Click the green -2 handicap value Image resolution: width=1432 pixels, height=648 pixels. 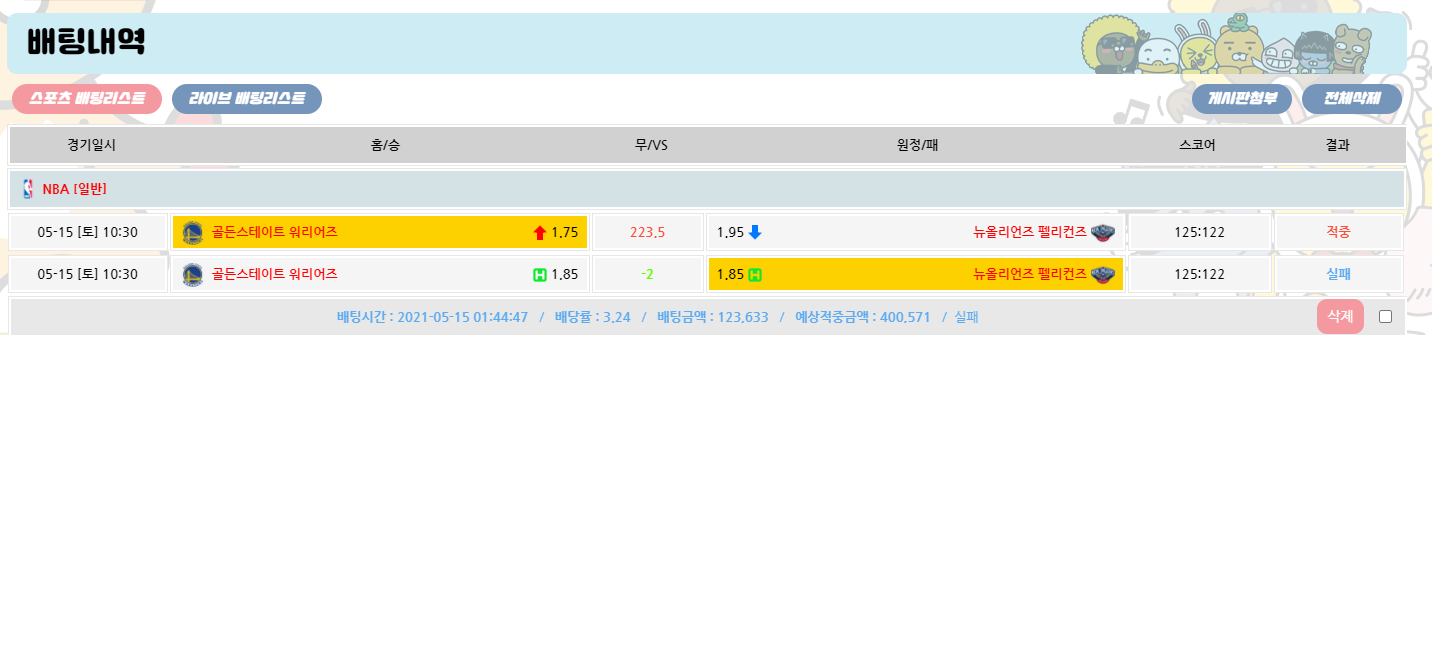(647, 274)
